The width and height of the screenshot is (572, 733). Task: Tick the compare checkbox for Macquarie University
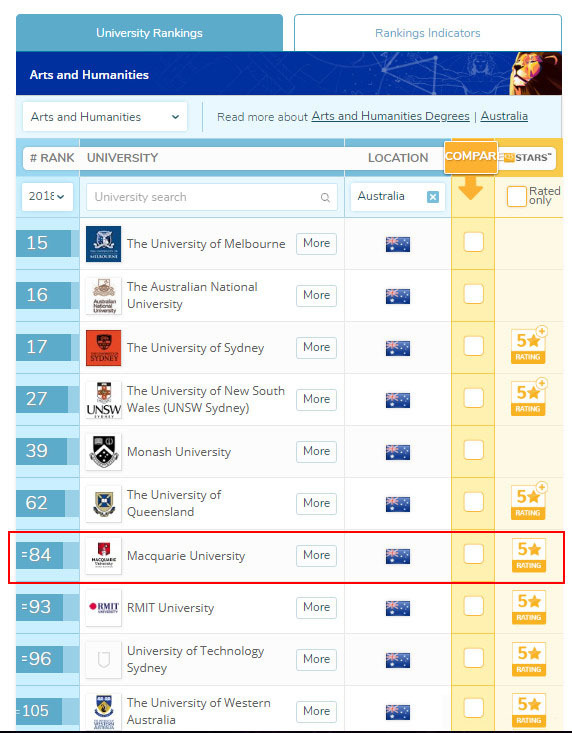[x=473, y=554]
